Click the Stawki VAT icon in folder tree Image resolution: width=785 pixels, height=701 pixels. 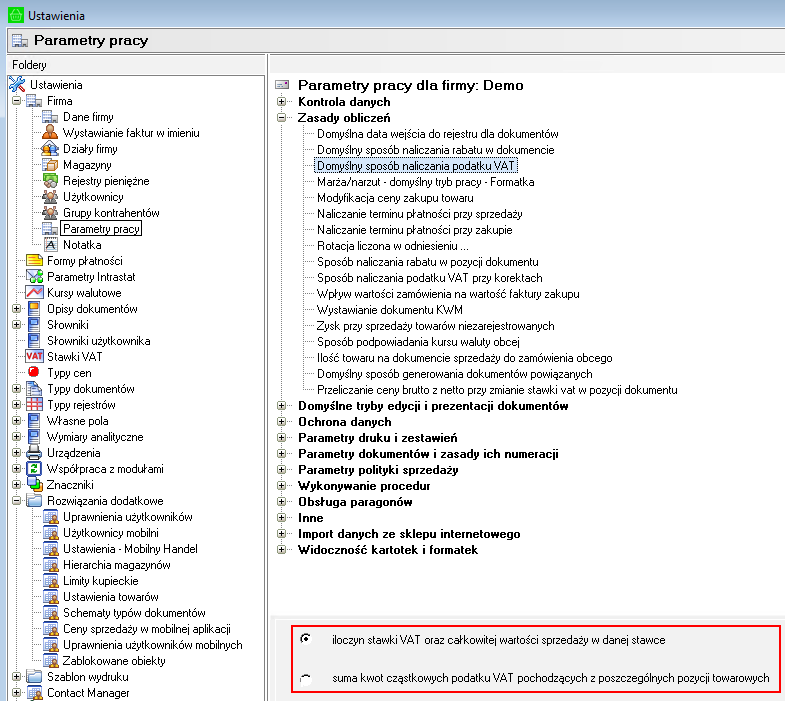(34, 357)
